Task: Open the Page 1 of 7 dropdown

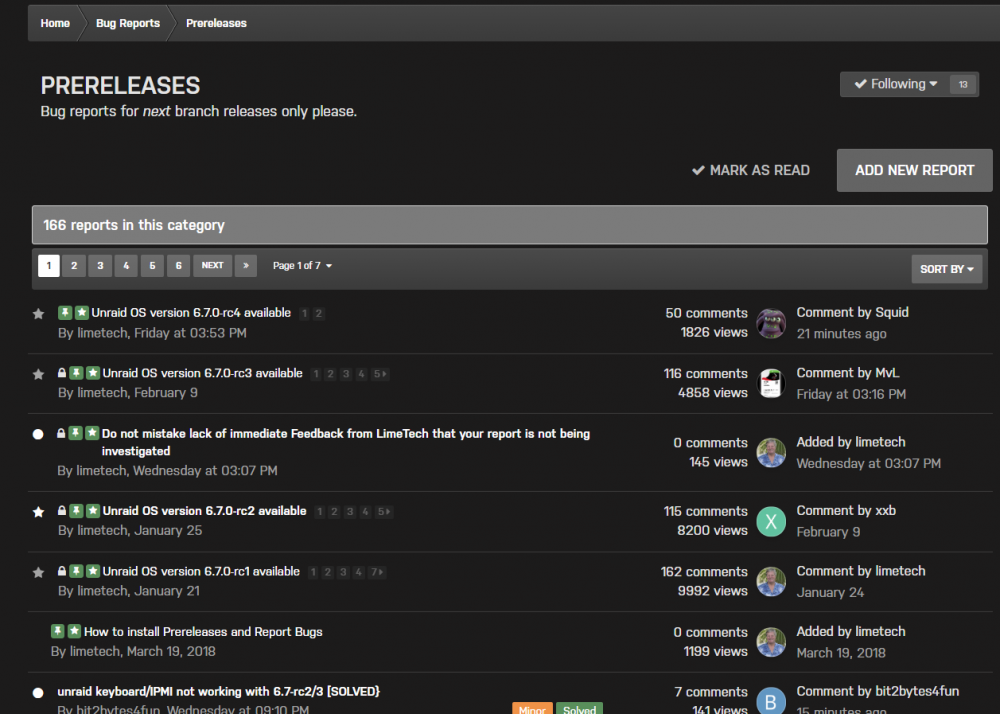Action: 302,266
